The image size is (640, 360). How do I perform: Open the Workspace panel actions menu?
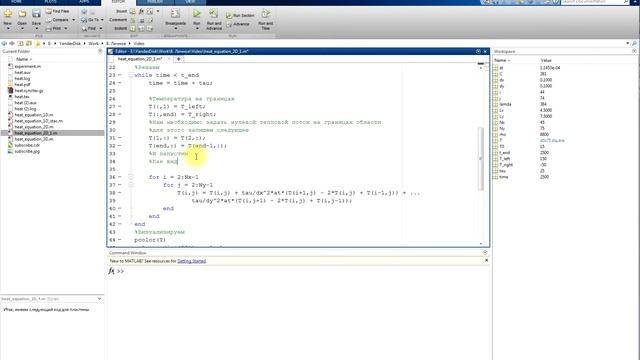click(x=634, y=51)
